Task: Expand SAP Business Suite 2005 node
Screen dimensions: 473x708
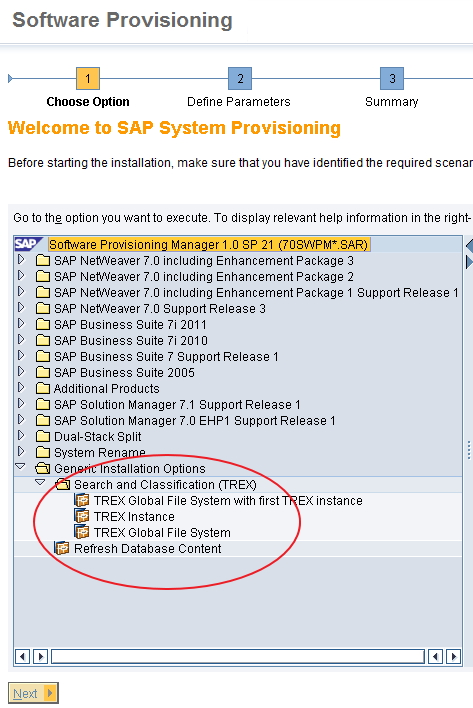Action: pos(21,372)
